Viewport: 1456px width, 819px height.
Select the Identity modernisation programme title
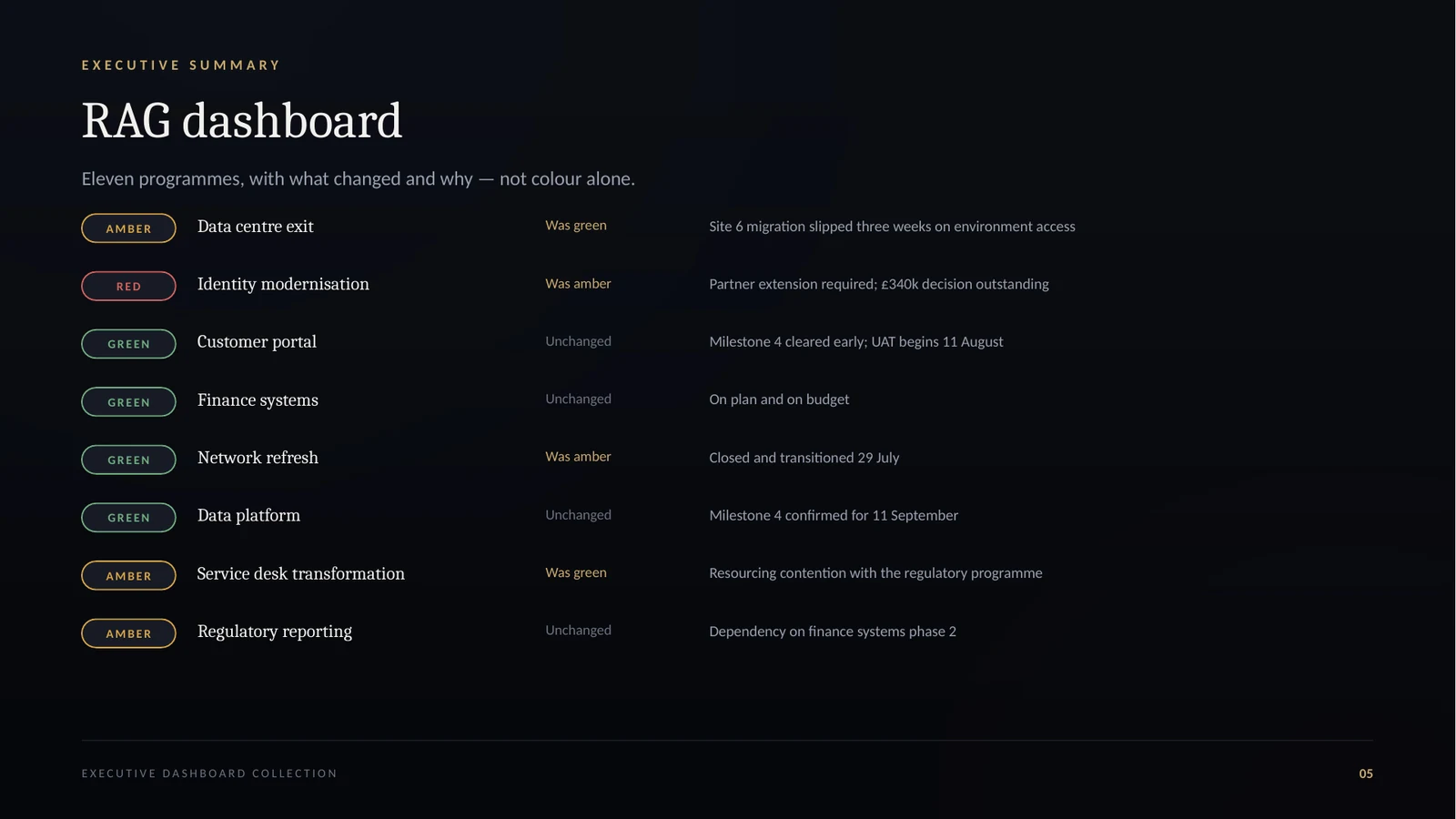(x=283, y=284)
